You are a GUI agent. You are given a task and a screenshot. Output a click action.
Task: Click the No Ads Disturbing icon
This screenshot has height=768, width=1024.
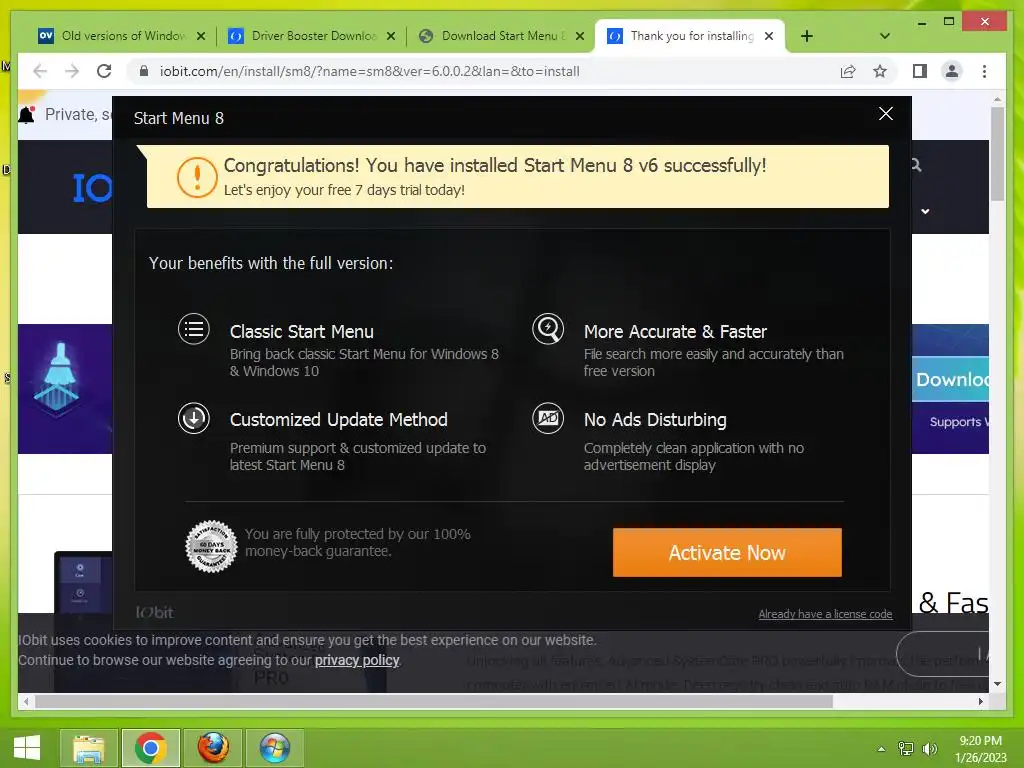click(x=548, y=418)
